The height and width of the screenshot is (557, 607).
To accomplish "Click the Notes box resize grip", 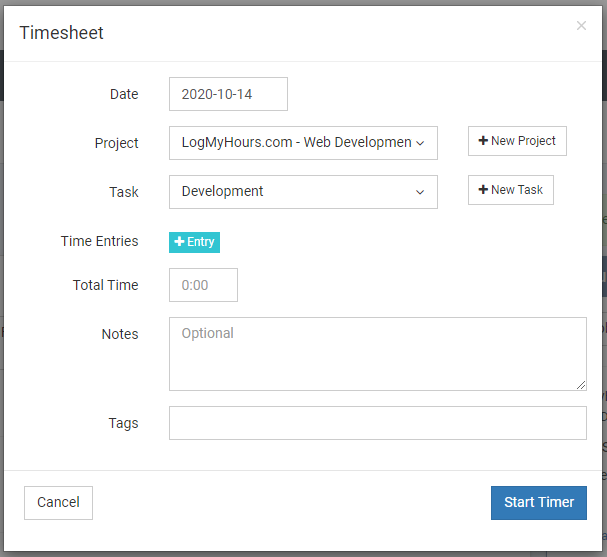I will click(580, 384).
